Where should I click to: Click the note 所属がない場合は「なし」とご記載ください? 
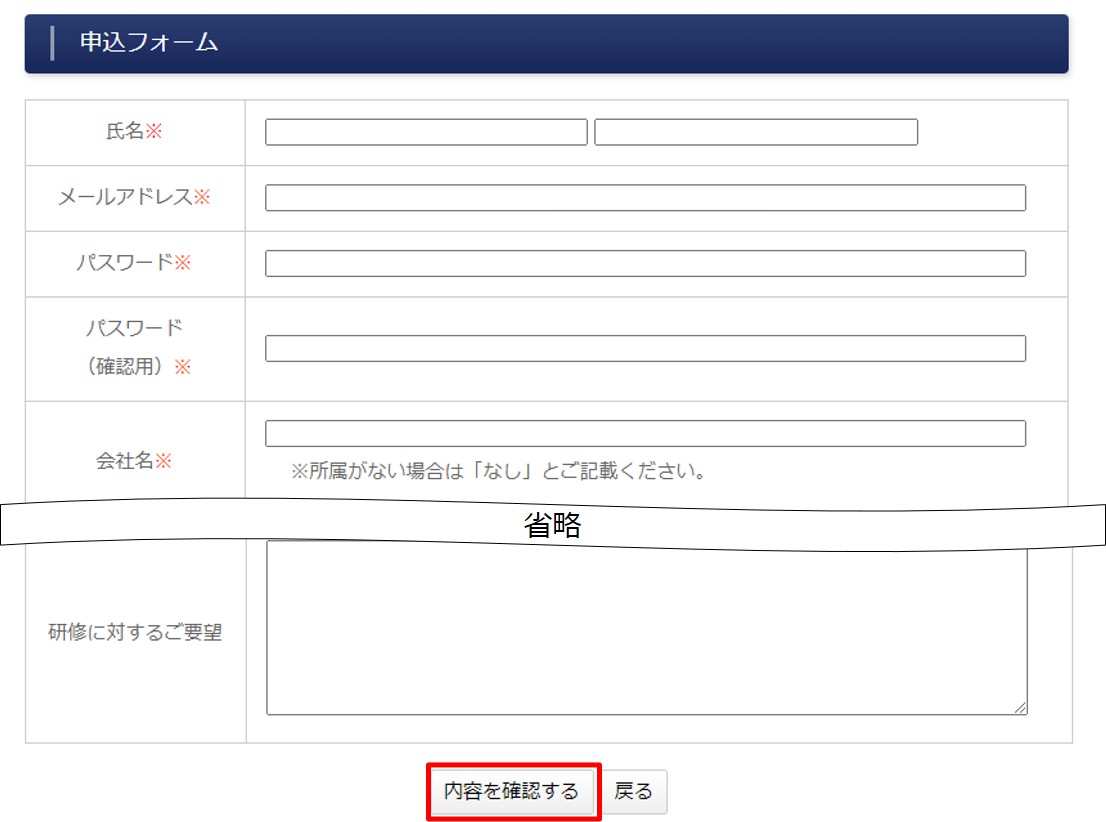point(499,471)
